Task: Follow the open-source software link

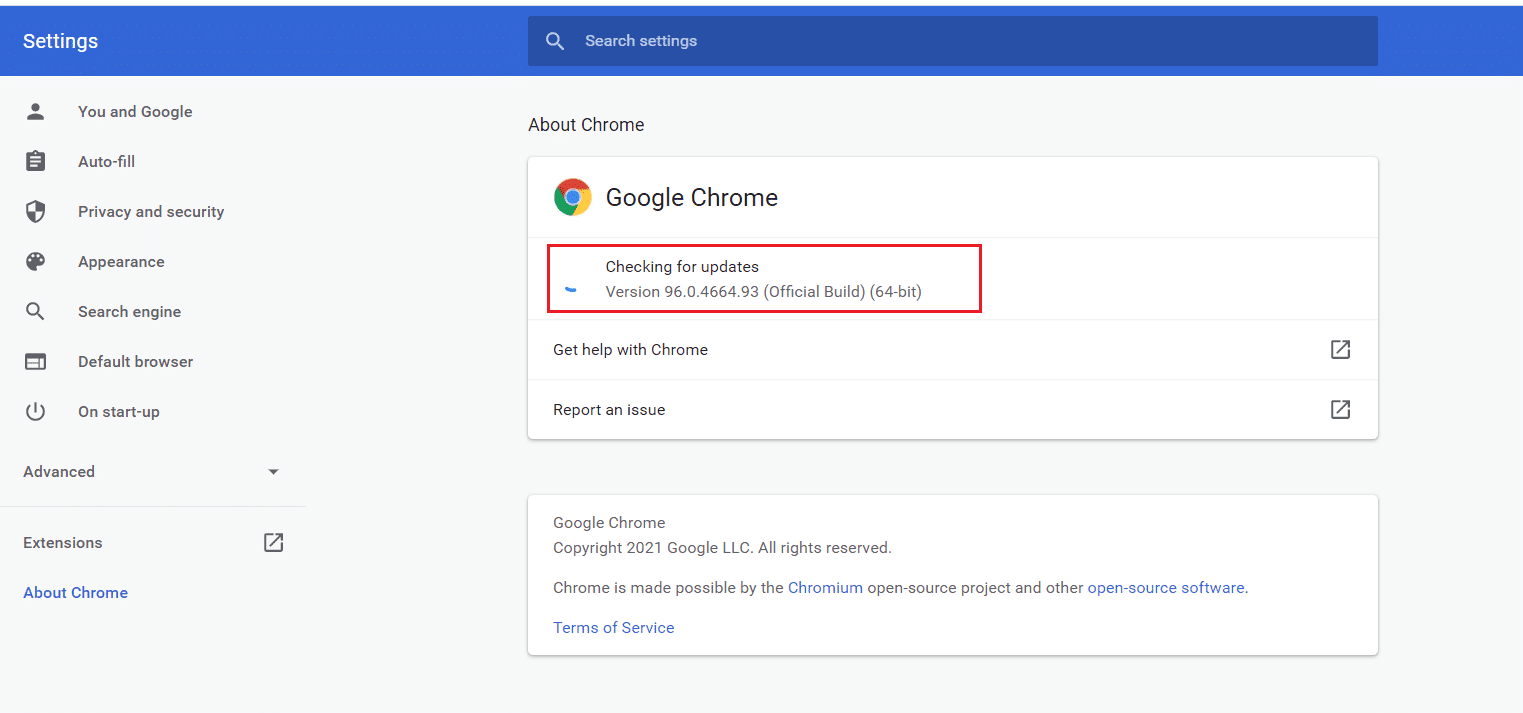Action: pyautogui.click(x=1166, y=587)
